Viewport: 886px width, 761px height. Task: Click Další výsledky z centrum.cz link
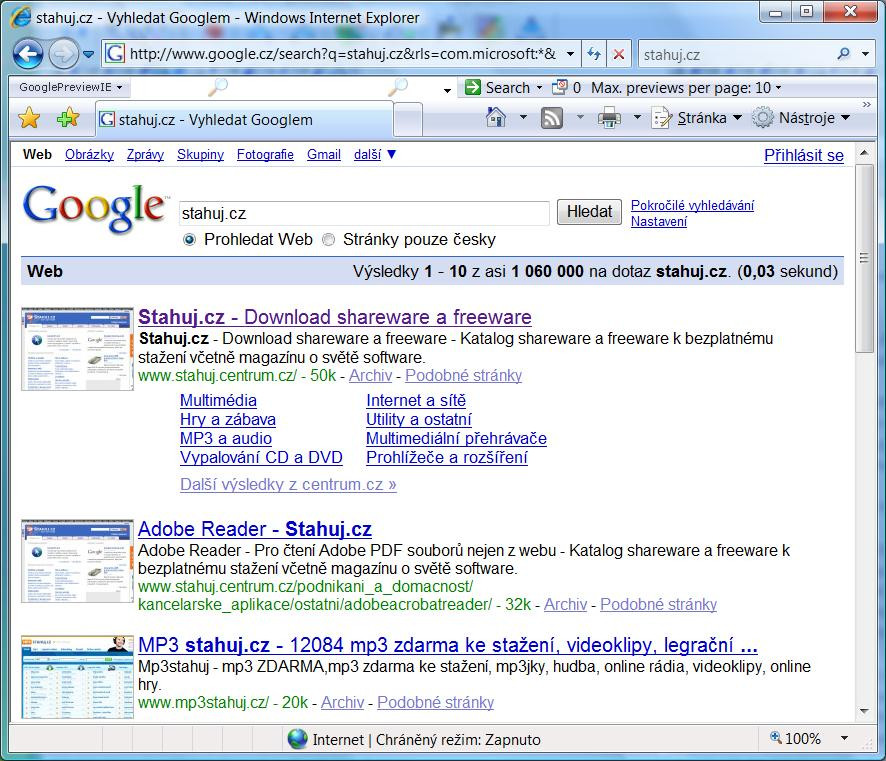[288, 485]
